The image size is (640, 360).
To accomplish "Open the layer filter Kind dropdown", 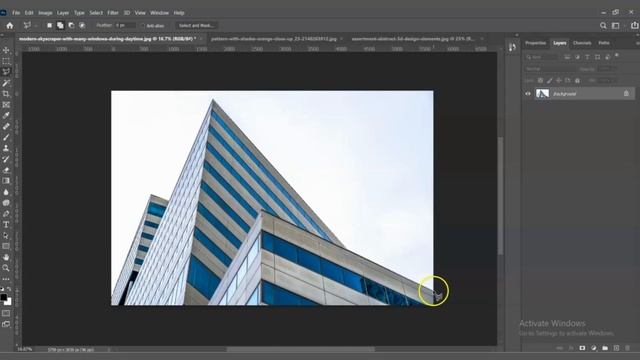I will [x=542, y=57].
